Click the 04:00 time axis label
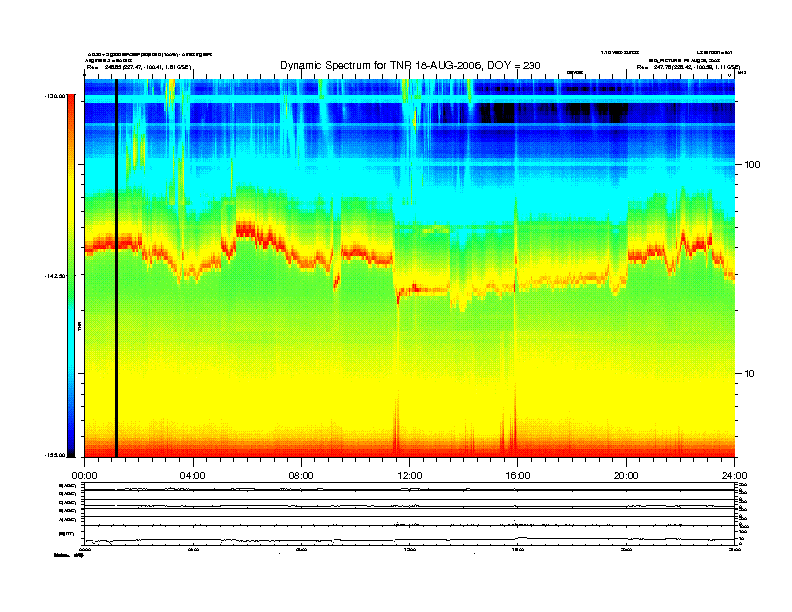 pos(192,476)
